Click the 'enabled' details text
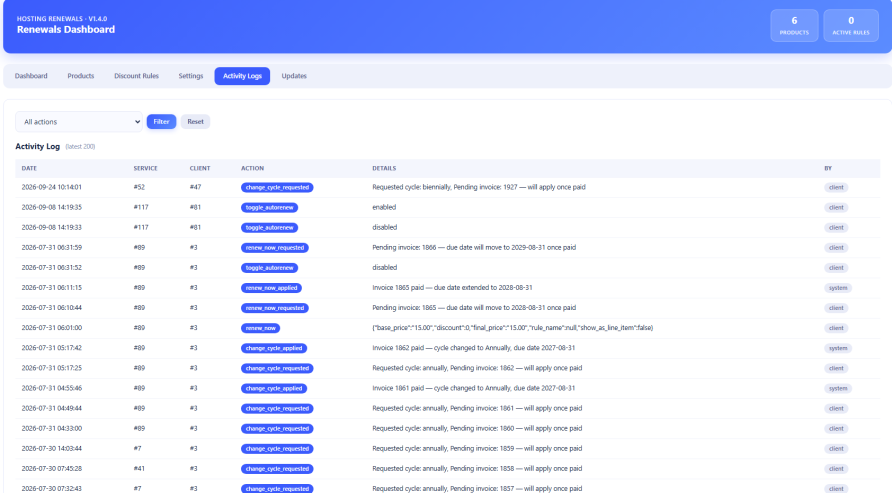This screenshot has width=892, height=493. click(384, 207)
